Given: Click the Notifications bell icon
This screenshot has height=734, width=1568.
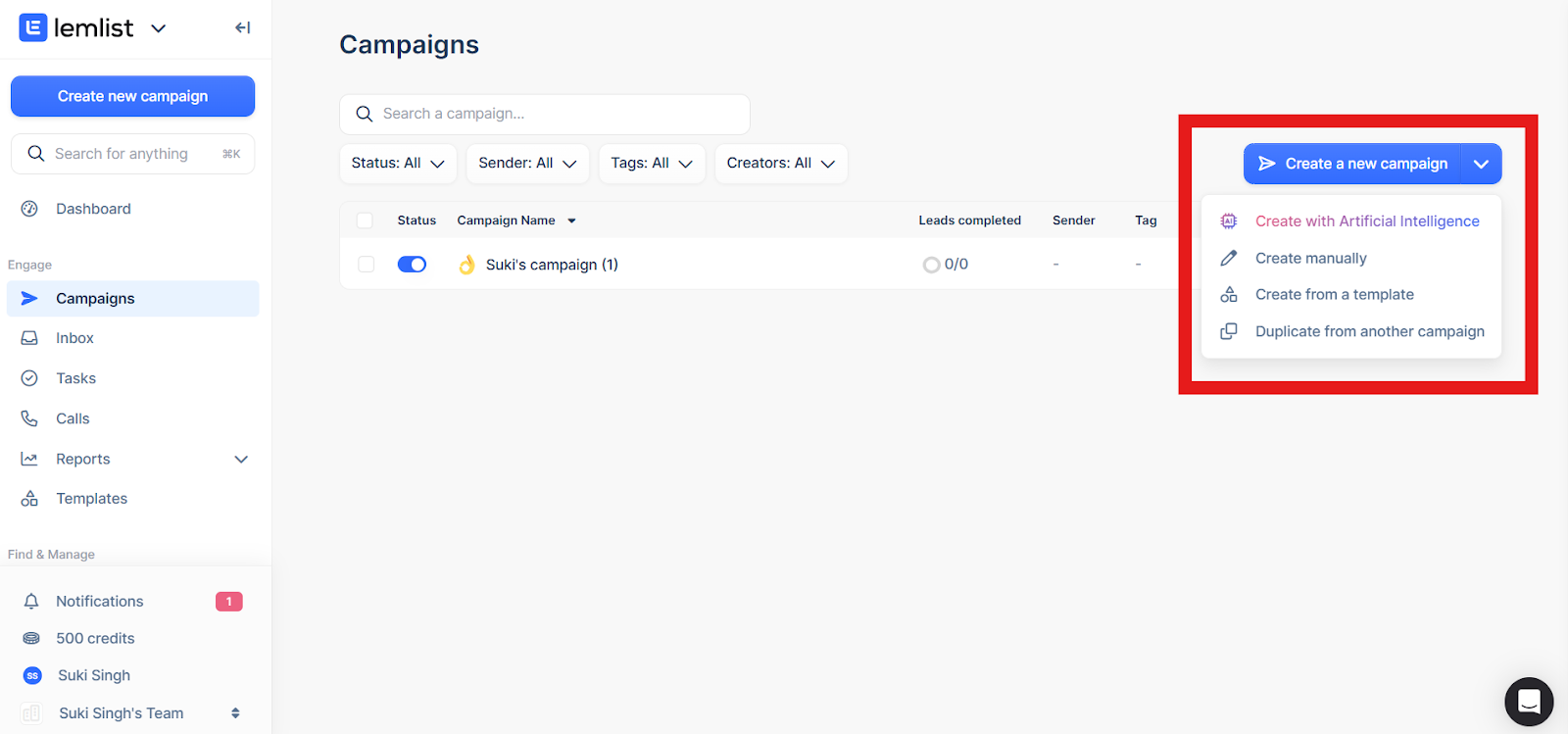Looking at the screenshot, I should tap(31, 602).
